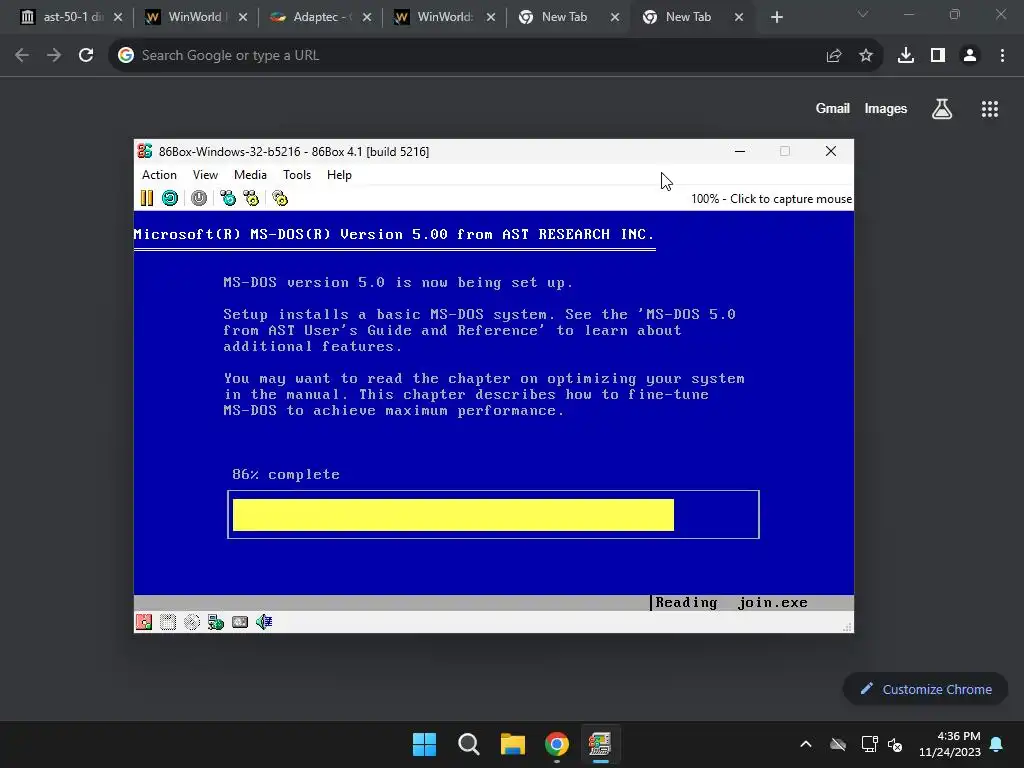Switch to the Adaptec browser tab

point(321,17)
